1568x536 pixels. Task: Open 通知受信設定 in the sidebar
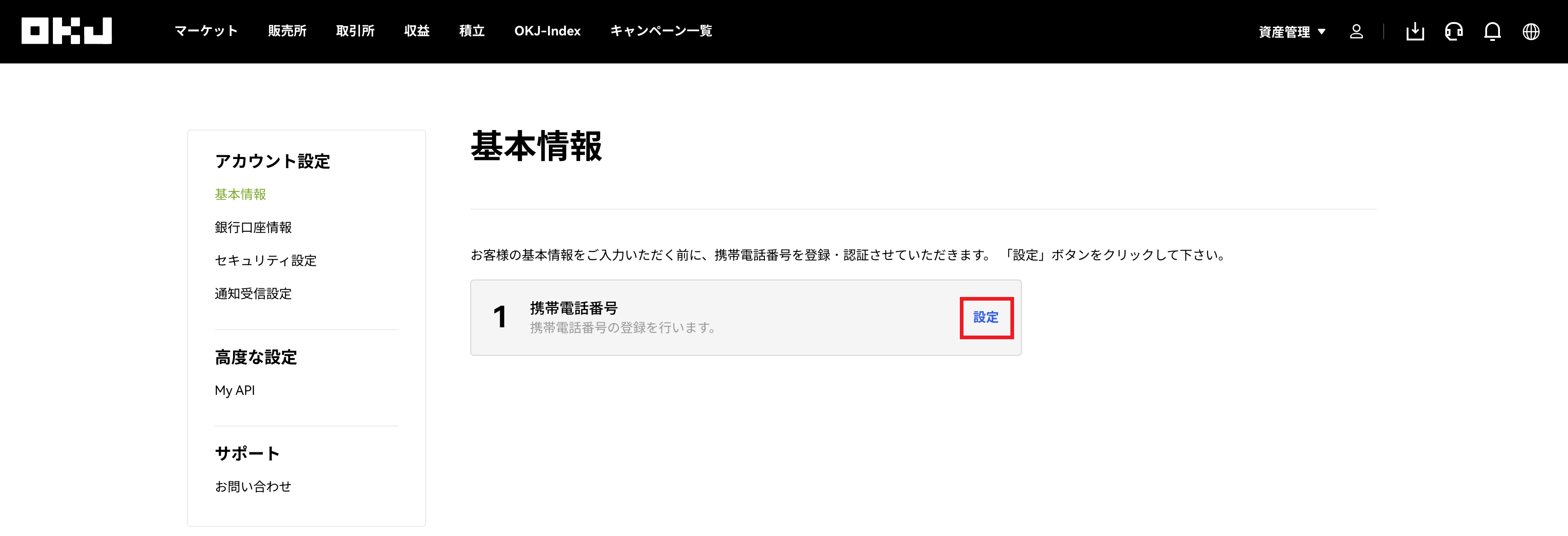tap(253, 294)
